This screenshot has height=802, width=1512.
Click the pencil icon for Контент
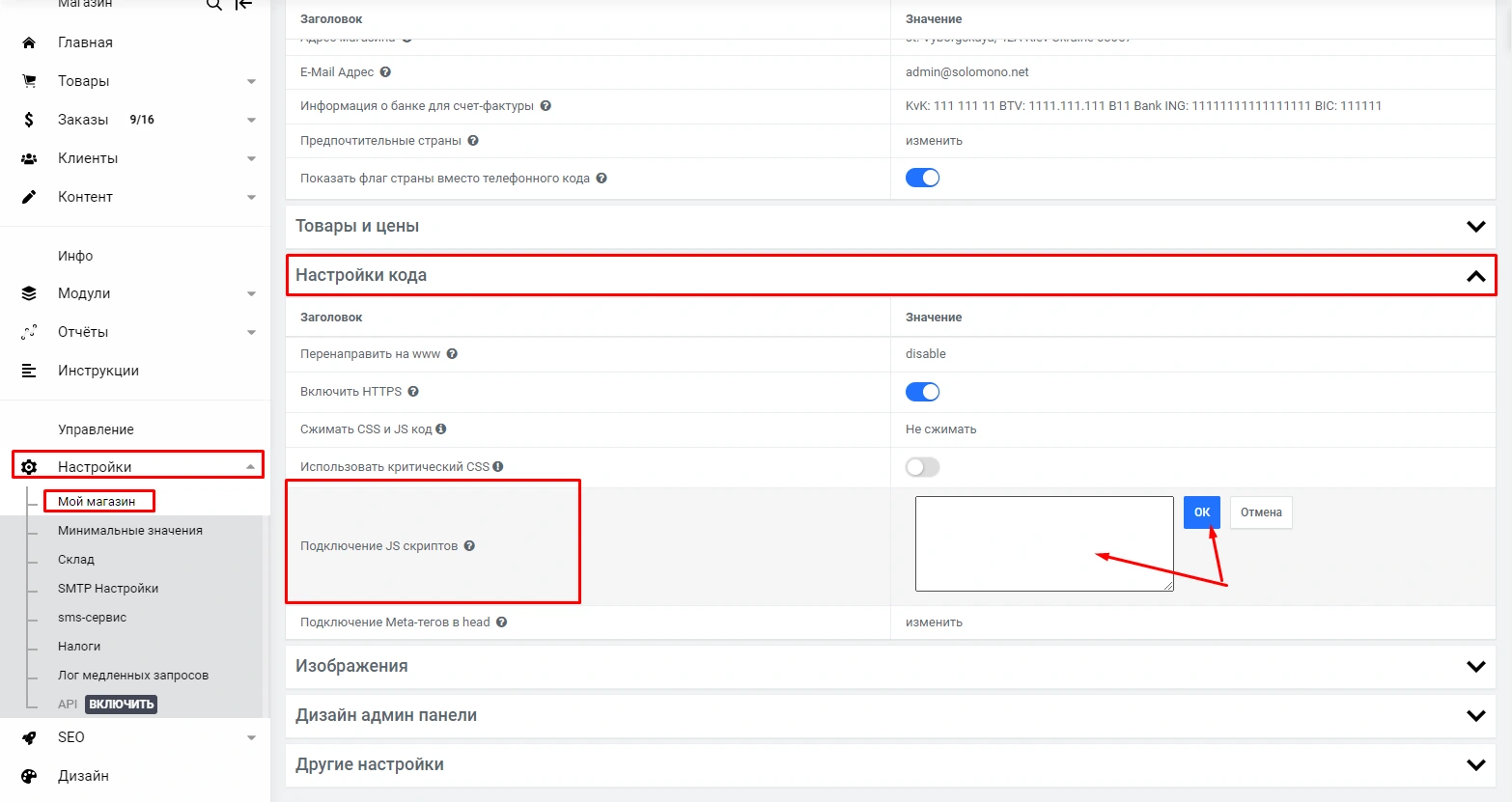click(29, 197)
